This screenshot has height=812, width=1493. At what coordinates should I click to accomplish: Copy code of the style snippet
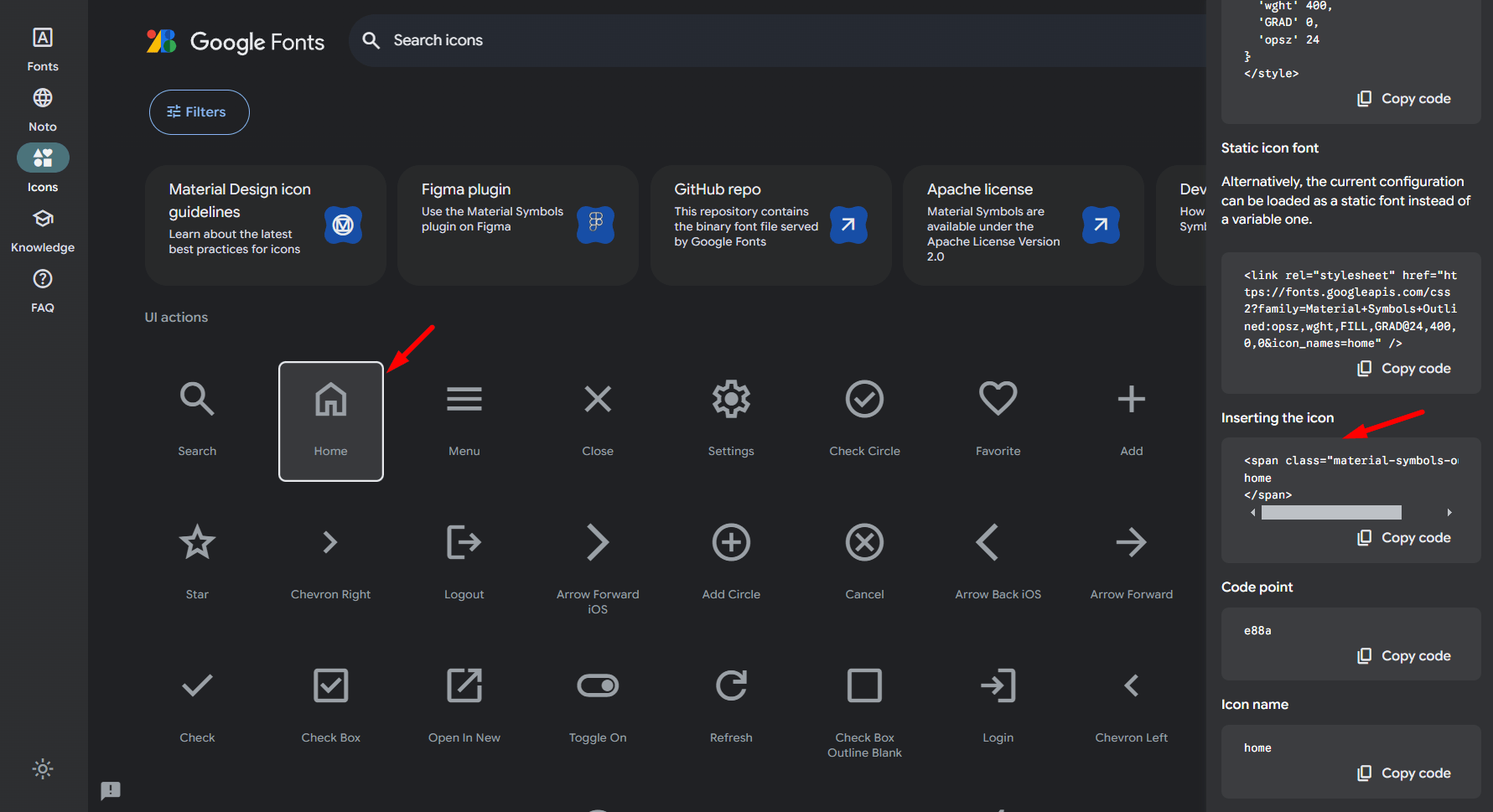[x=1404, y=99]
